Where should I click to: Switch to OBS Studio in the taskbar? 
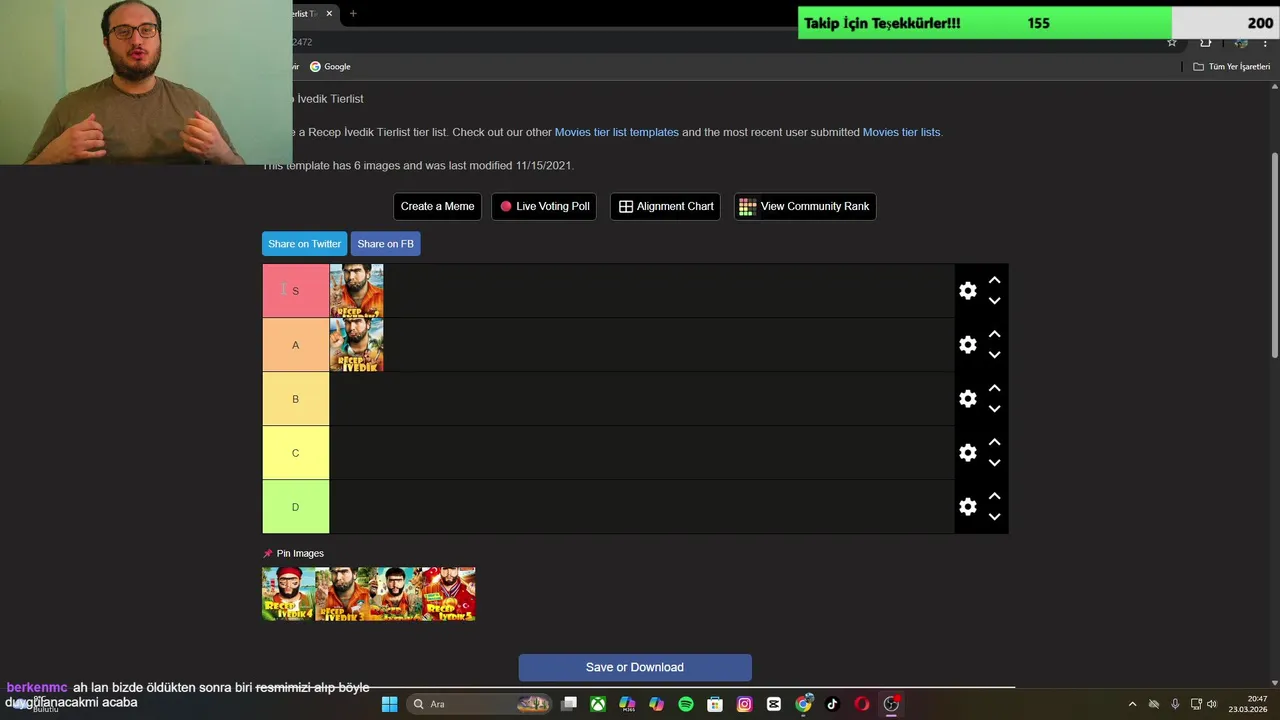[x=891, y=704]
